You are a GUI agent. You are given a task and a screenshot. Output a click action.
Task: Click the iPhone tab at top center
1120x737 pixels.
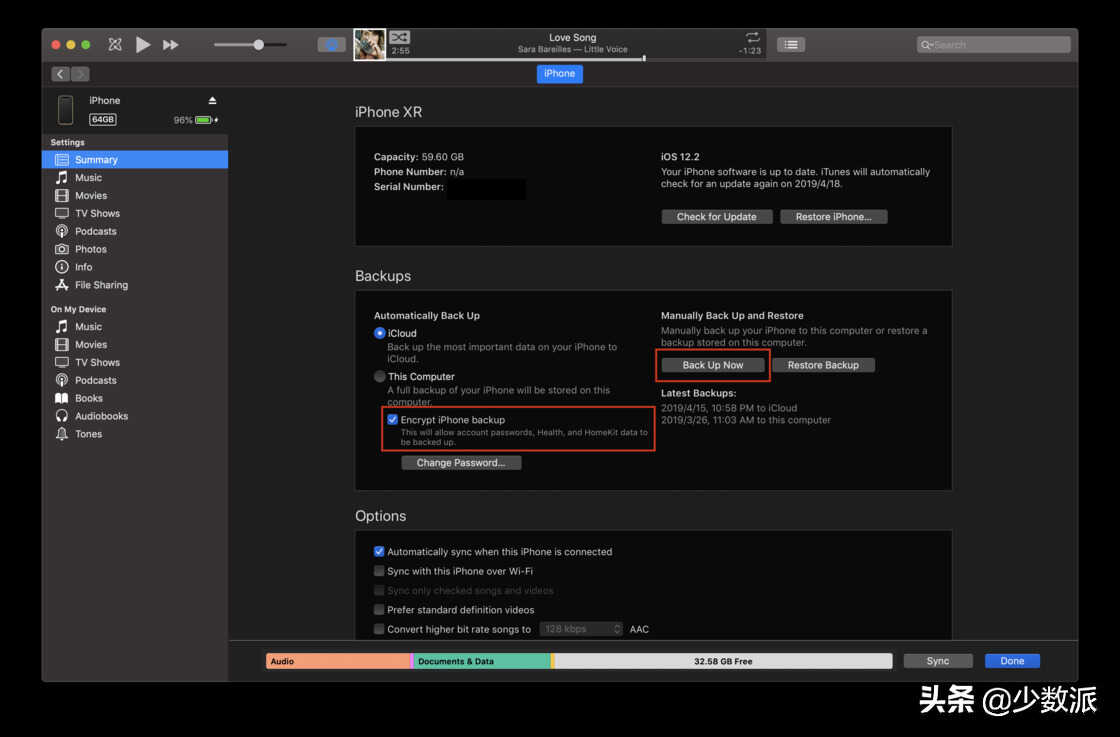click(559, 73)
